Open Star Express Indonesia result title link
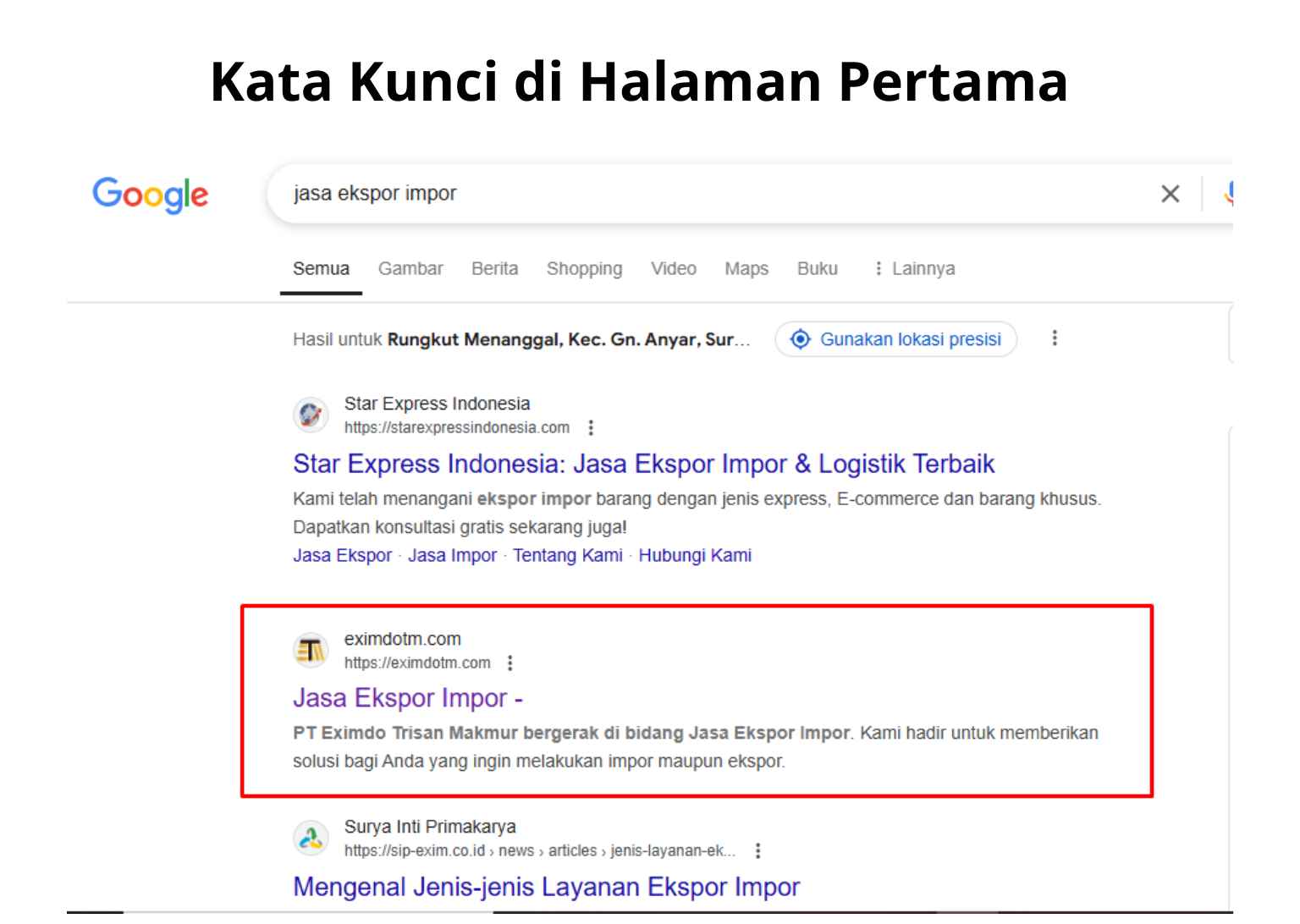 643,465
